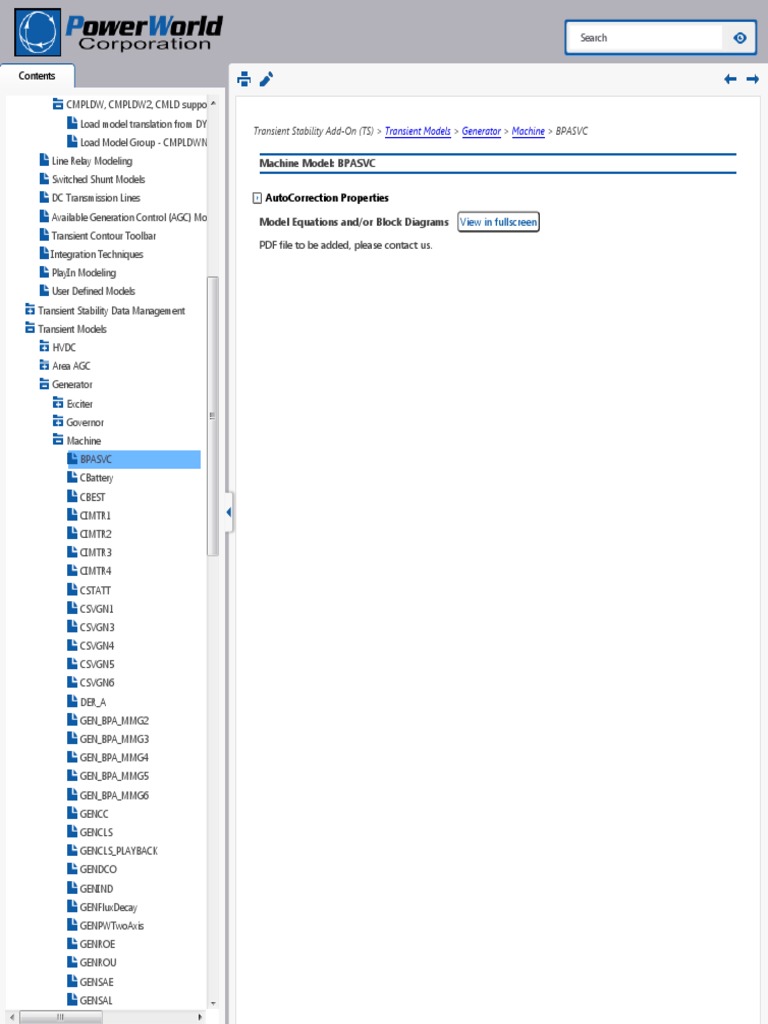Open the CBEST page icon
768x1024 pixels.
72,496
